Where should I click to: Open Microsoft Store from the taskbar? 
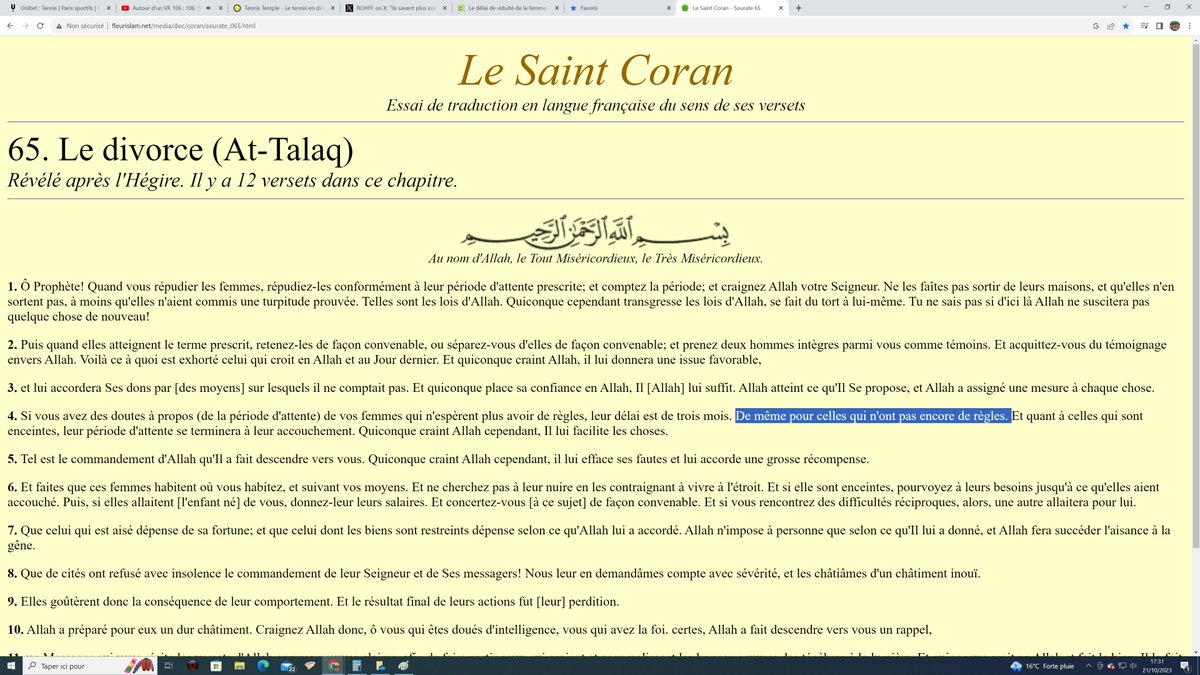coord(216,665)
